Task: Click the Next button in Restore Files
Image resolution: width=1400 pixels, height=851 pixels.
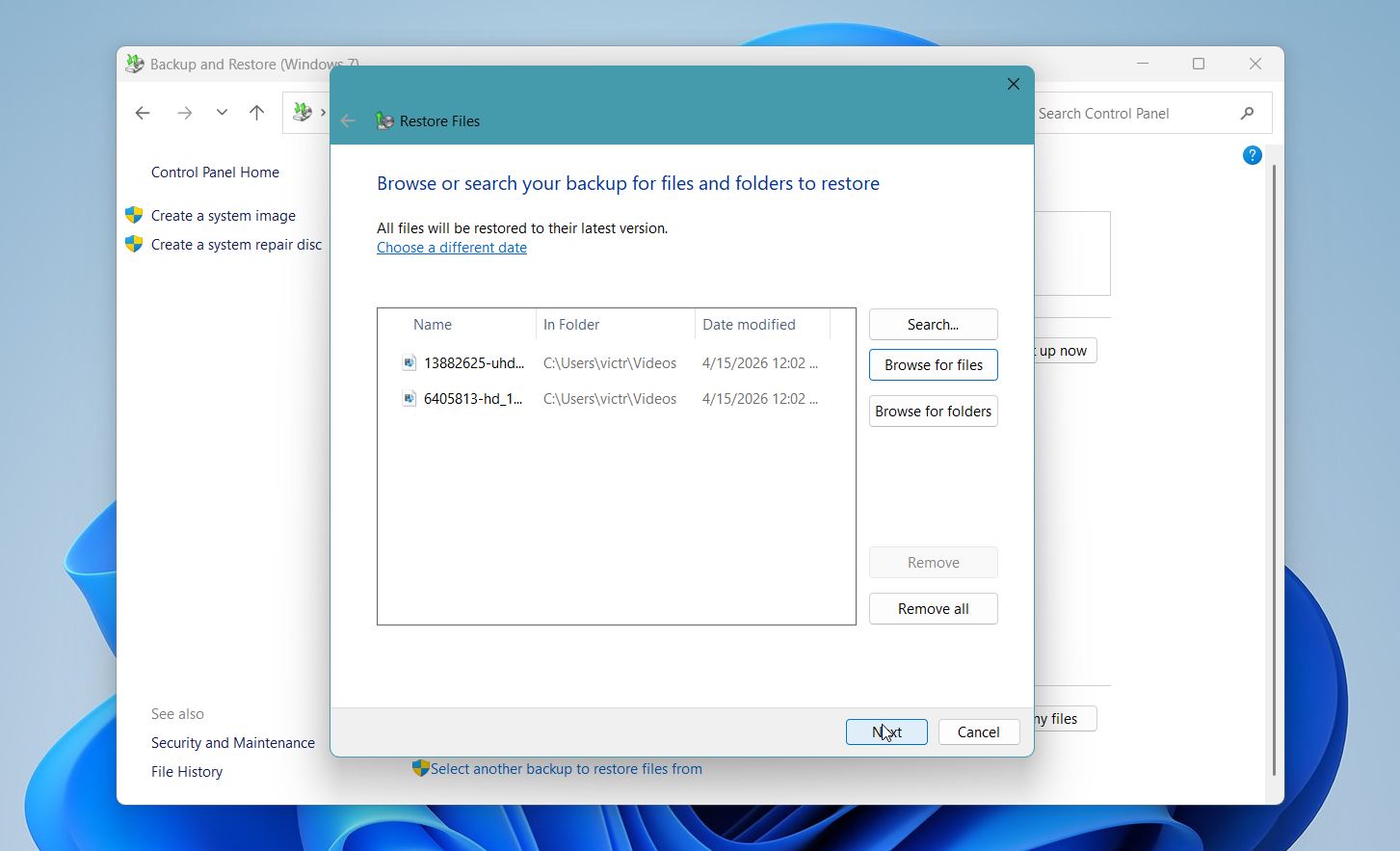Action: 886,732
